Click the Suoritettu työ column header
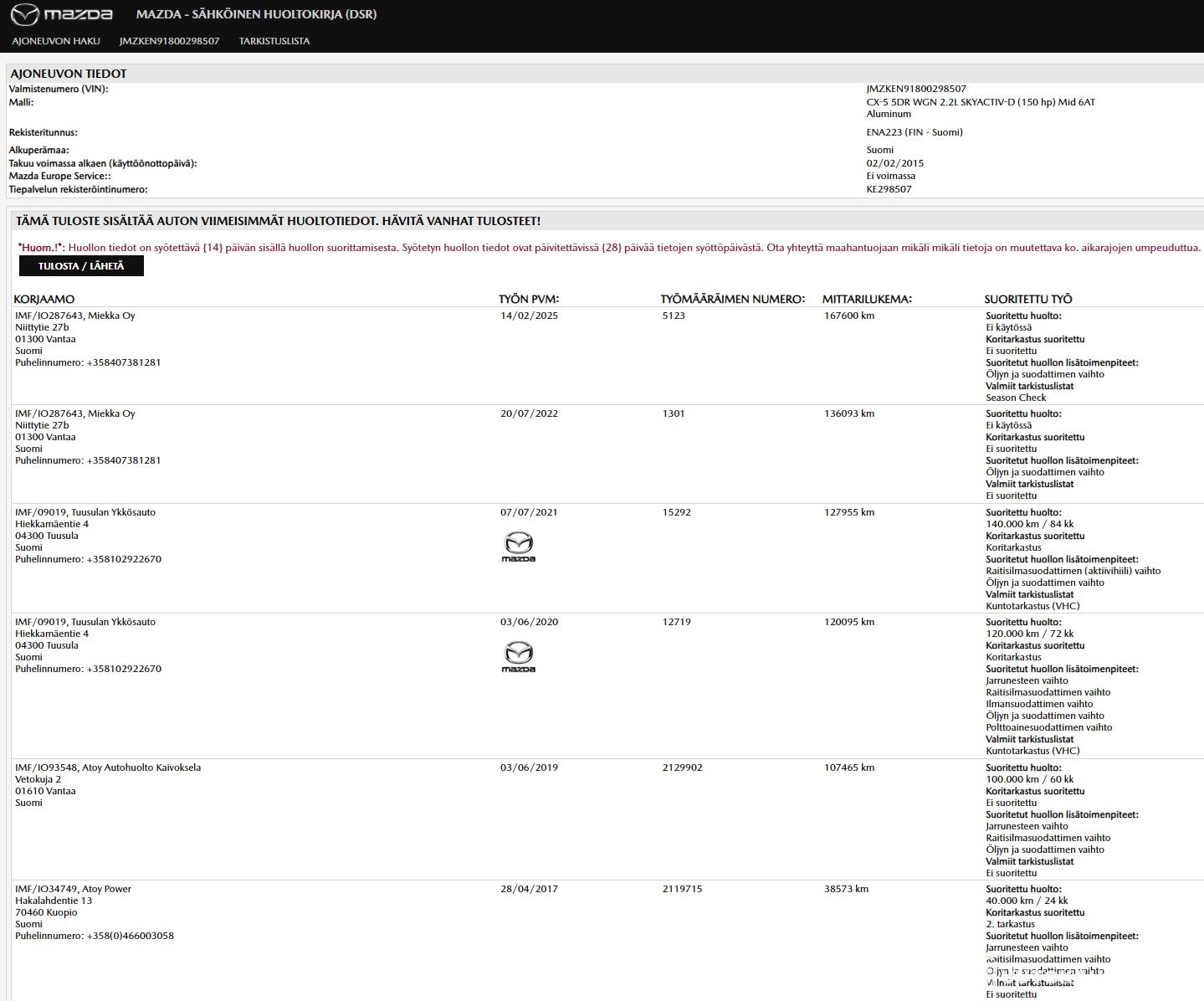The height and width of the screenshot is (1001, 1204). pos(1027,299)
